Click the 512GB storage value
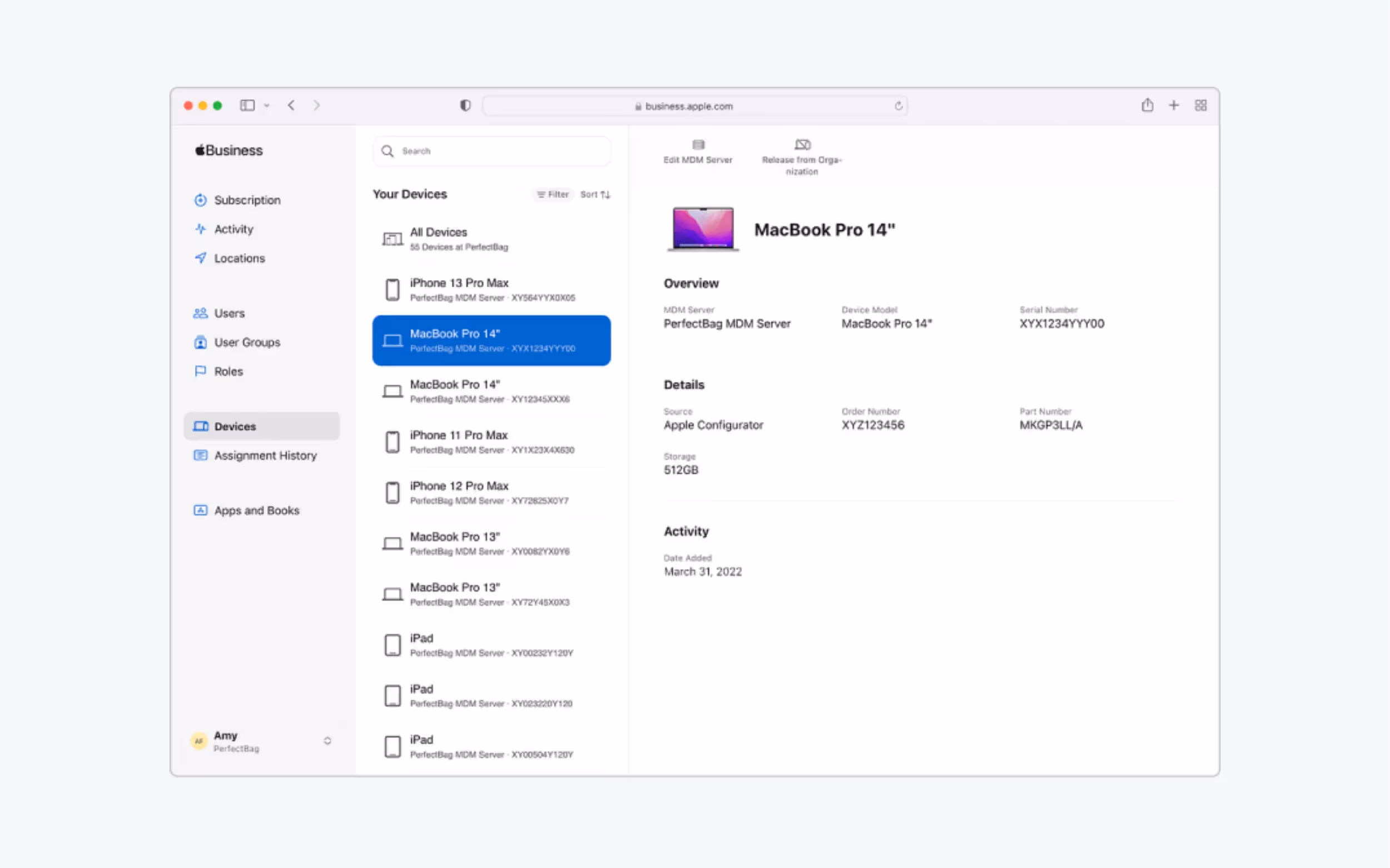Image resolution: width=1390 pixels, height=868 pixels. pyautogui.click(x=681, y=470)
